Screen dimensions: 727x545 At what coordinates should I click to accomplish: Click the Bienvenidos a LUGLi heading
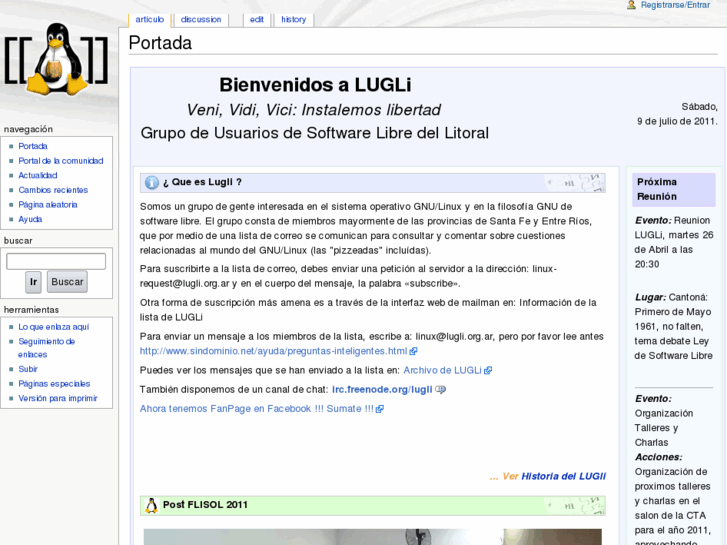315,85
